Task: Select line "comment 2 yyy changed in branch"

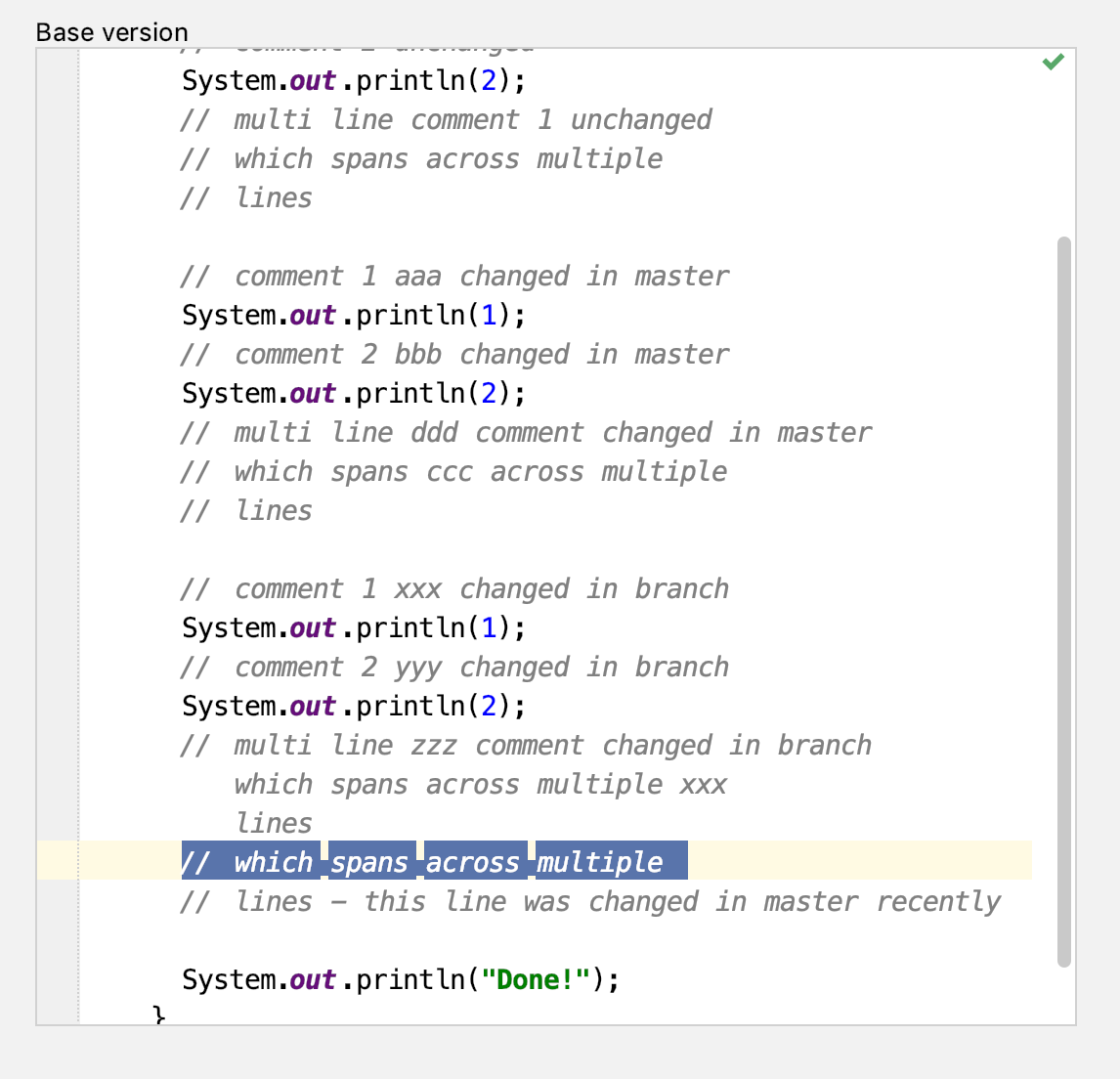Action: tap(454, 668)
